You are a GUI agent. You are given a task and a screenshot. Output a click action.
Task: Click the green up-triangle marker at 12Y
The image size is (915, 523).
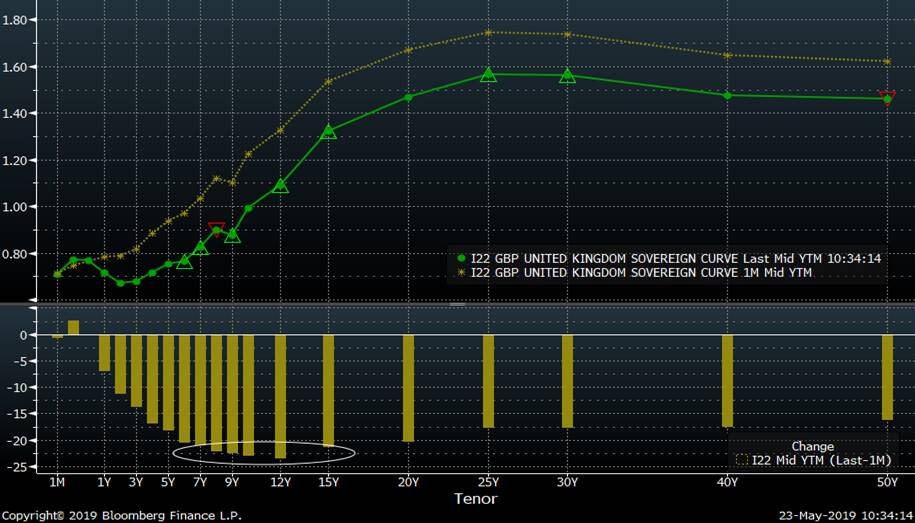point(281,186)
